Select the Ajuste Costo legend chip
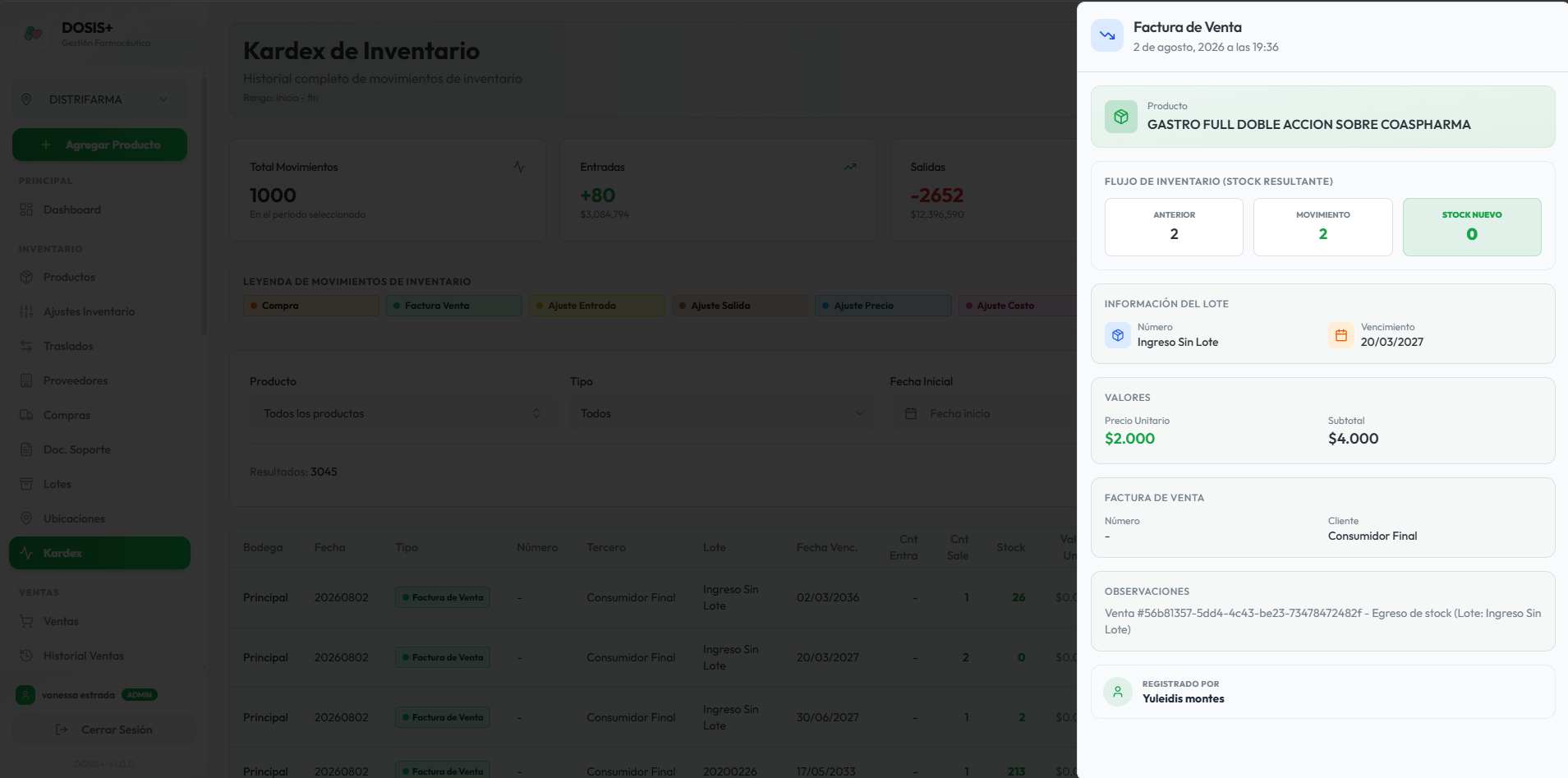Viewport: 1568px width, 778px height. click(x=1019, y=306)
